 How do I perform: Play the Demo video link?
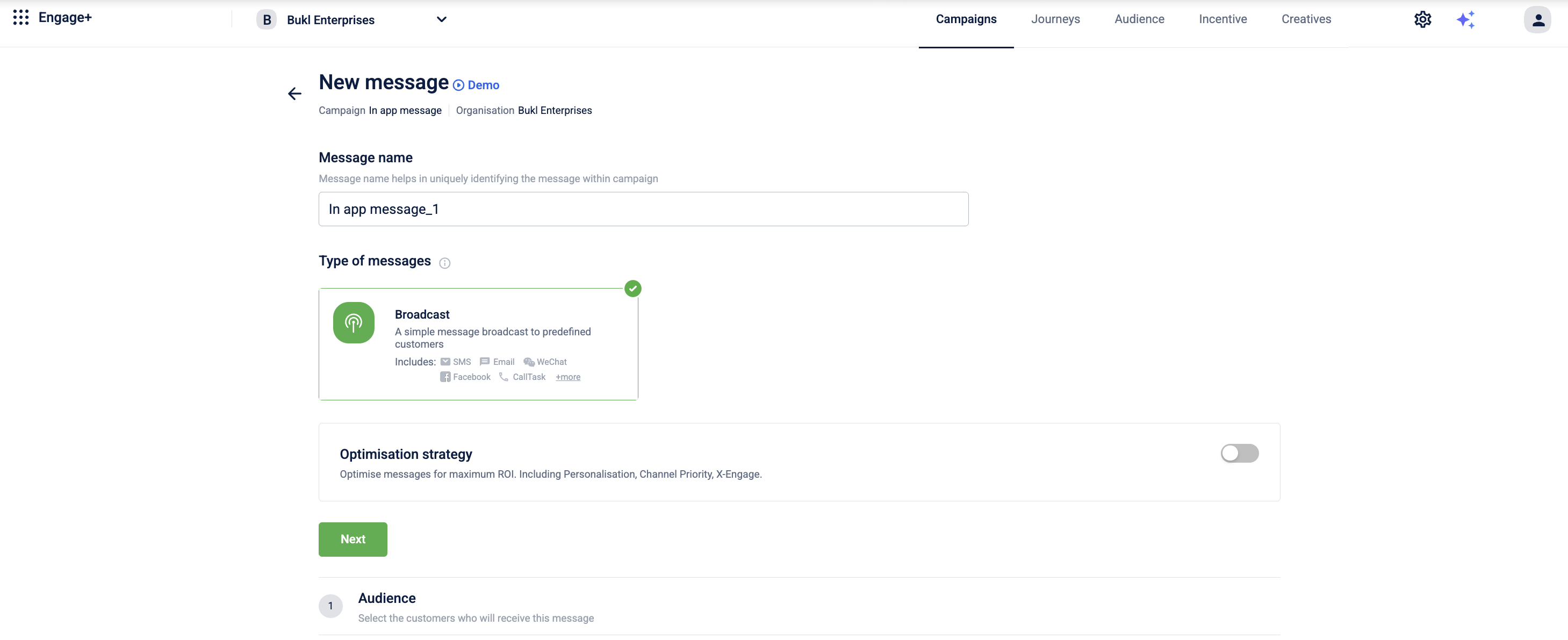click(x=476, y=85)
